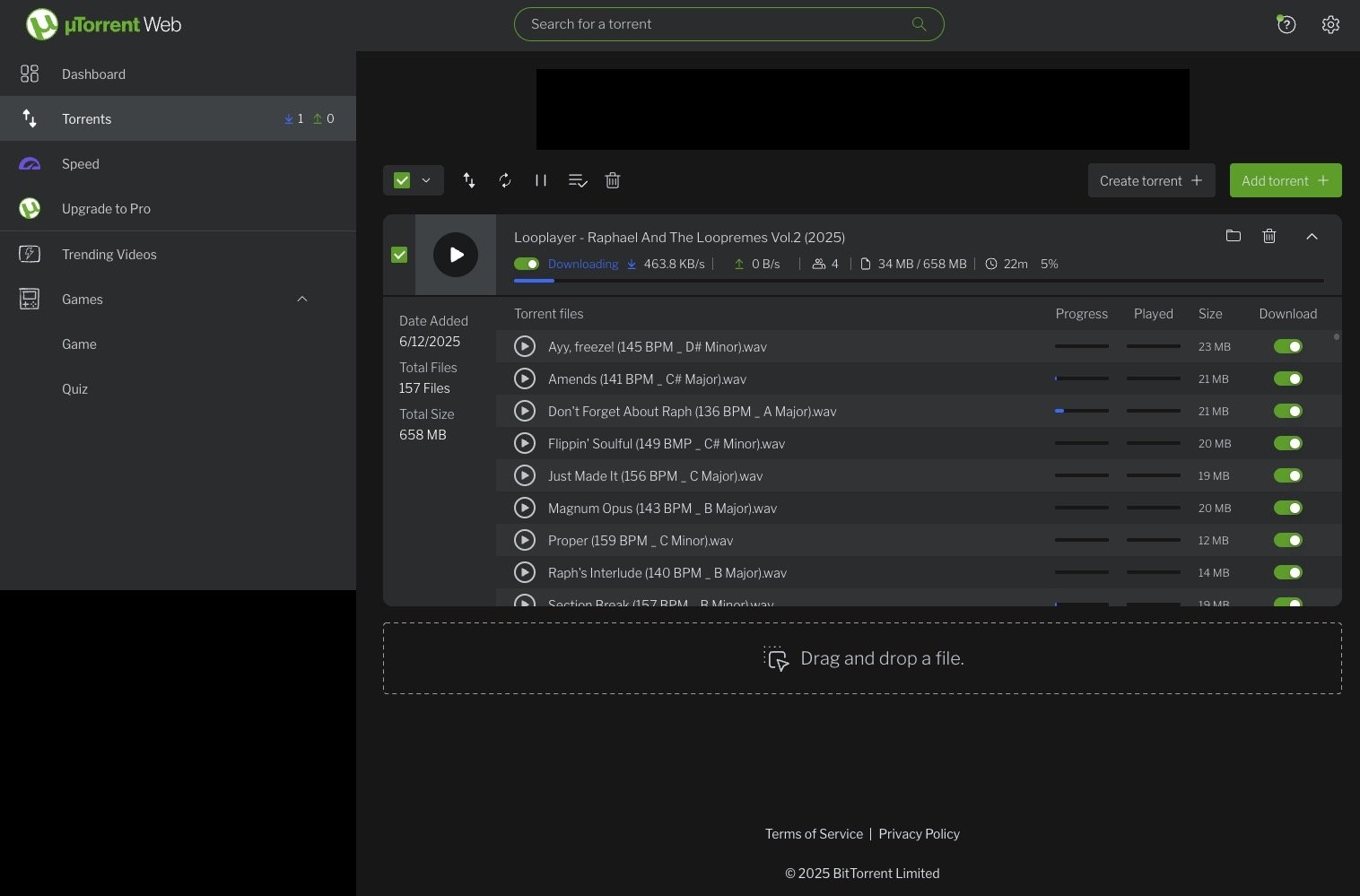Image resolution: width=1360 pixels, height=896 pixels.
Task: Uncheck the Looplayer torrent checkbox
Action: pos(399,255)
